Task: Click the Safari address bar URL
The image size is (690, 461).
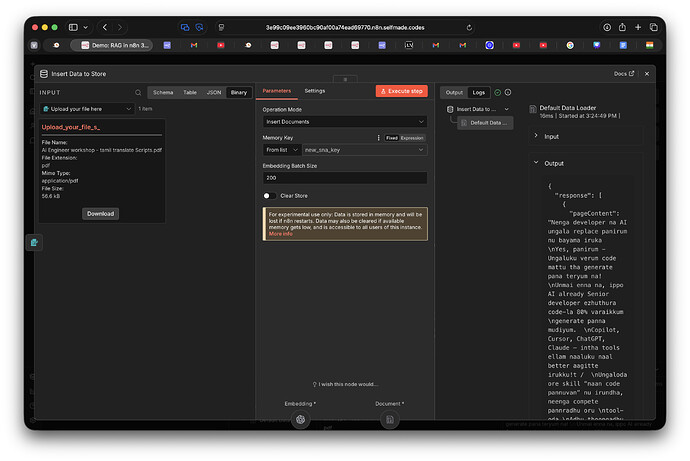Action: pos(345,27)
